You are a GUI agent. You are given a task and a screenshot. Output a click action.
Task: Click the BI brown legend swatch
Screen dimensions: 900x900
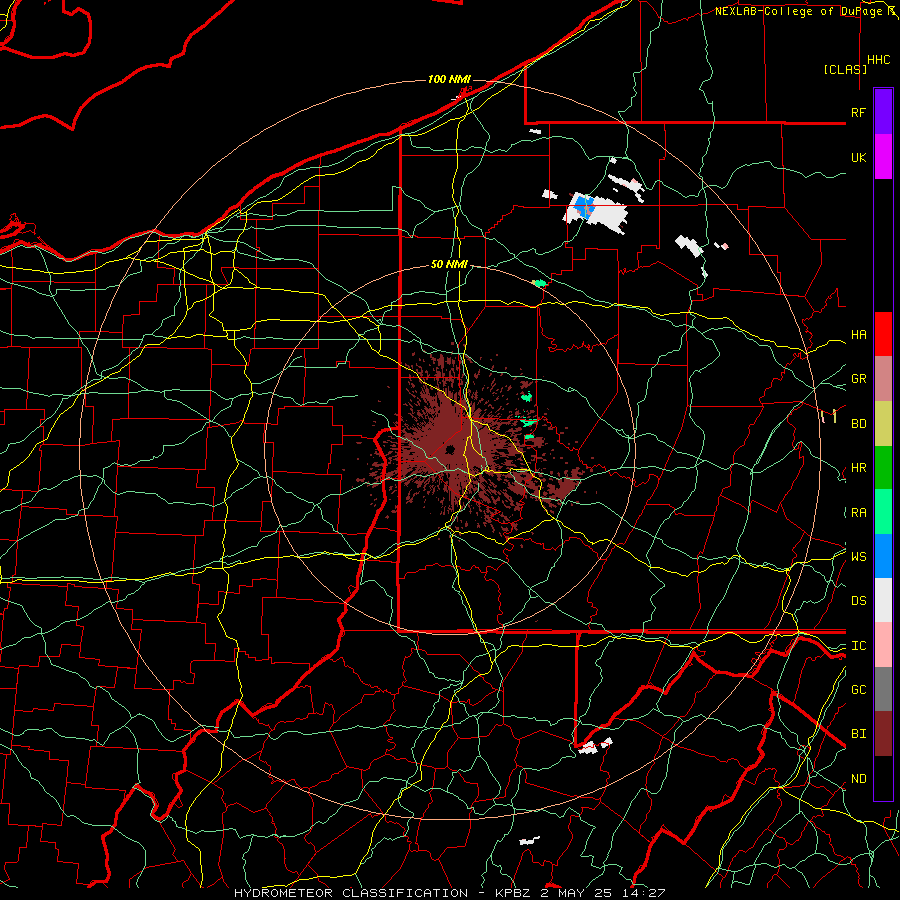883,734
